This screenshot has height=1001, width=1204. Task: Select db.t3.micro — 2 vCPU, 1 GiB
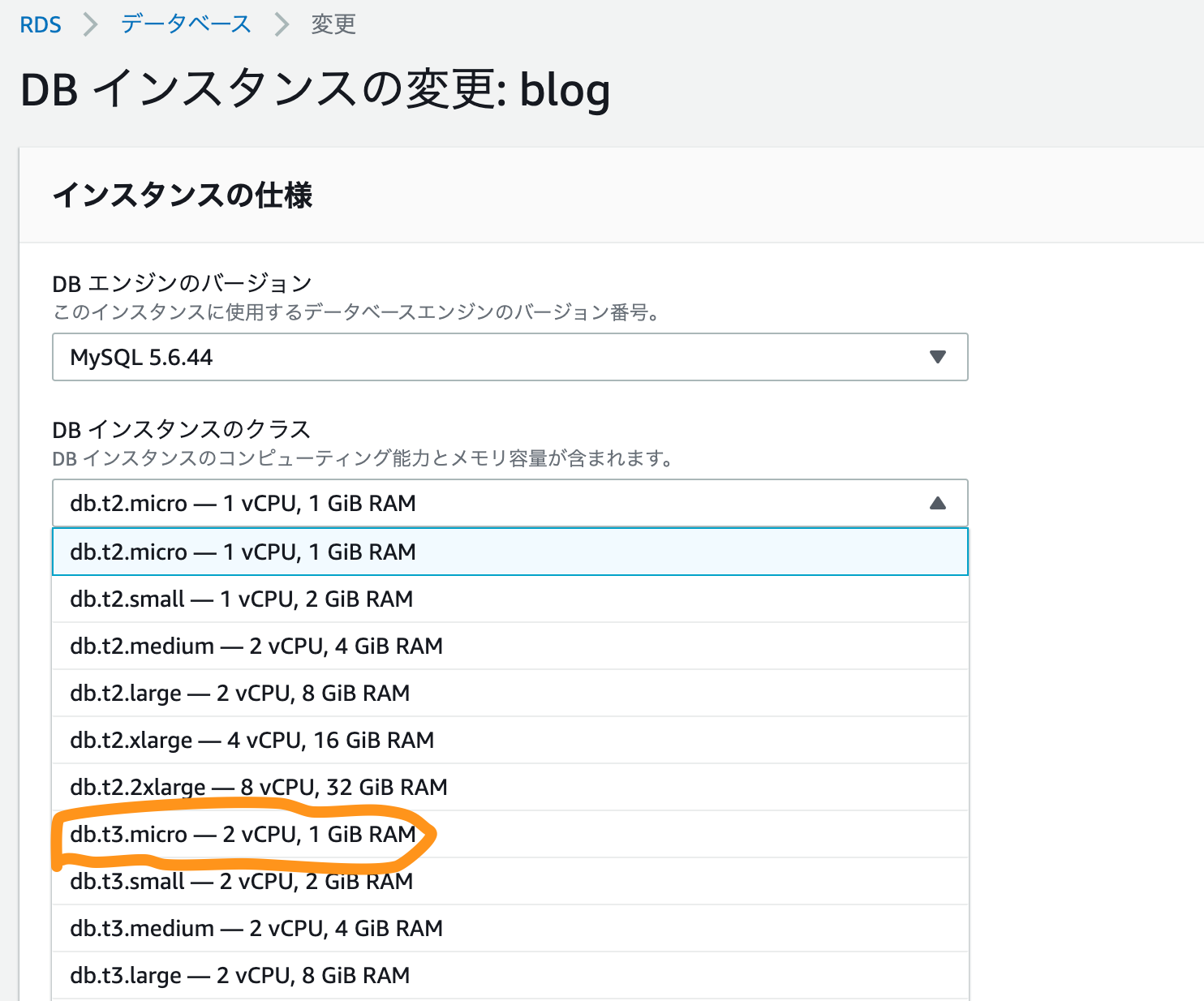pos(510,834)
